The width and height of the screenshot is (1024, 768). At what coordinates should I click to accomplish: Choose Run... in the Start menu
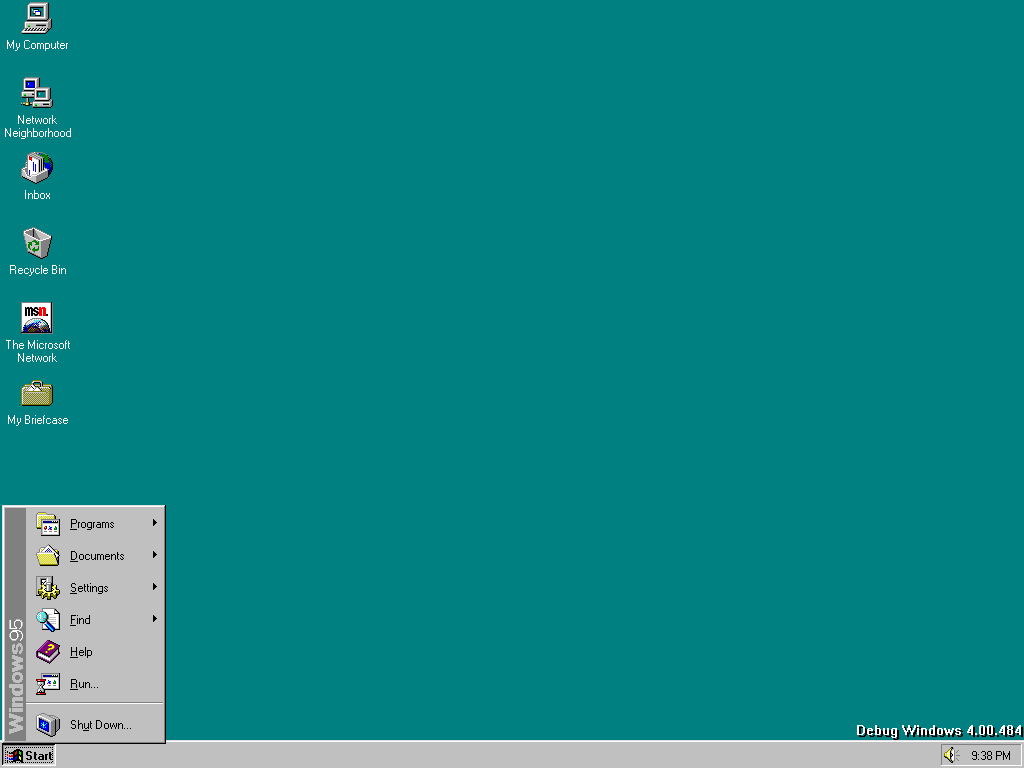pos(95,684)
